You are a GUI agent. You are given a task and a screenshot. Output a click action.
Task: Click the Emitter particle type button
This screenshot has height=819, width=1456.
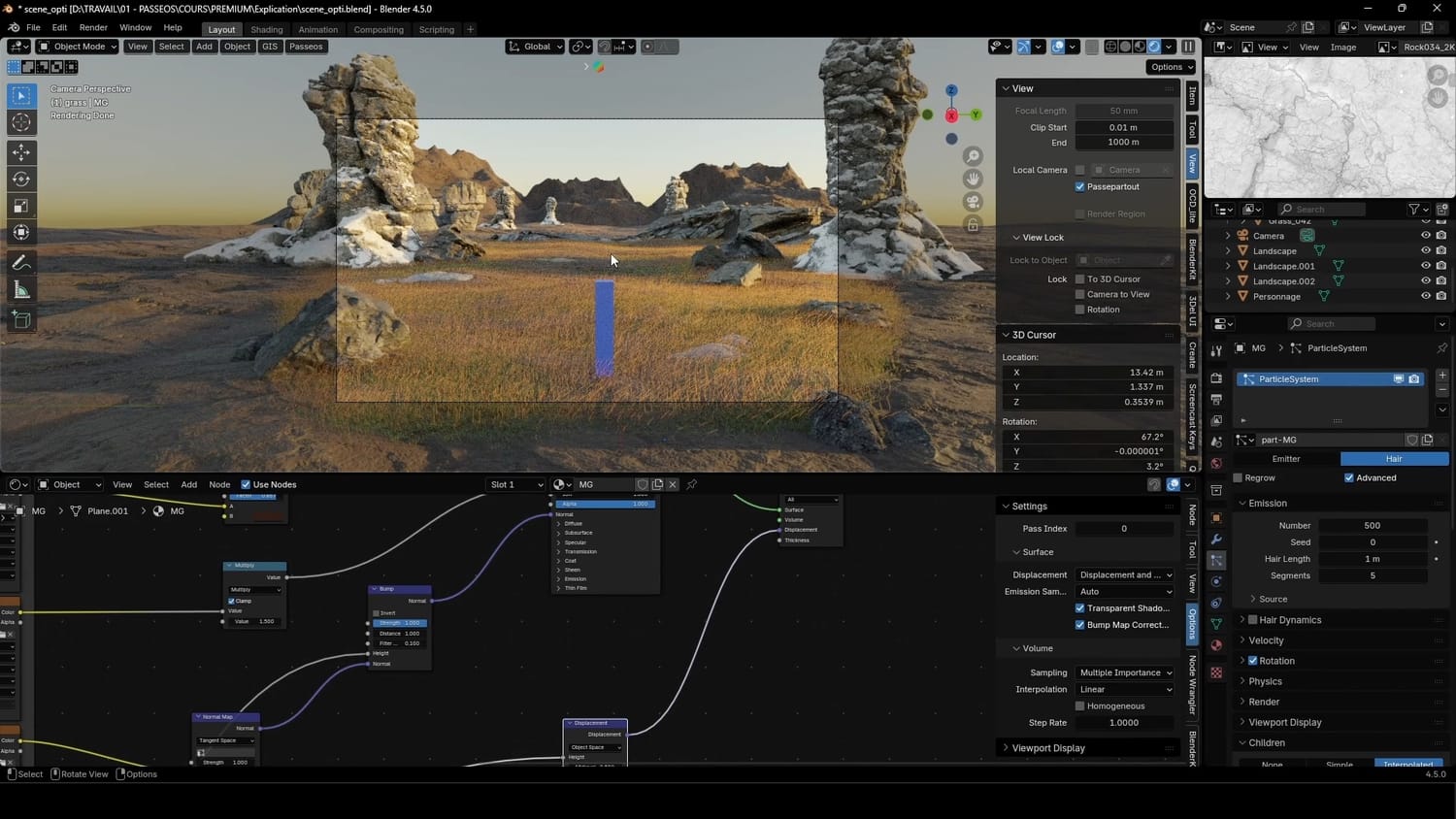tap(1286, 459)
